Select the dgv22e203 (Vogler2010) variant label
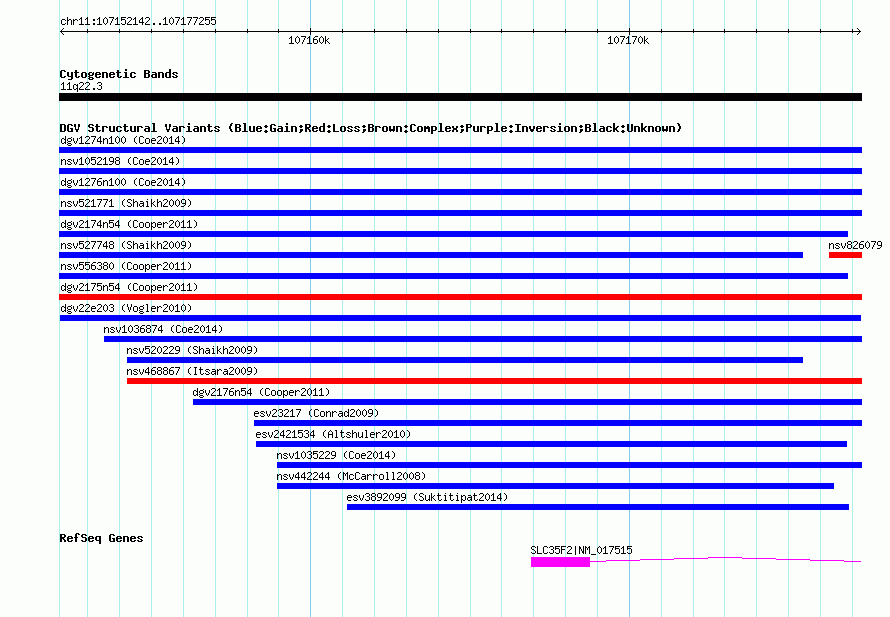 click(x=125, y=308)
